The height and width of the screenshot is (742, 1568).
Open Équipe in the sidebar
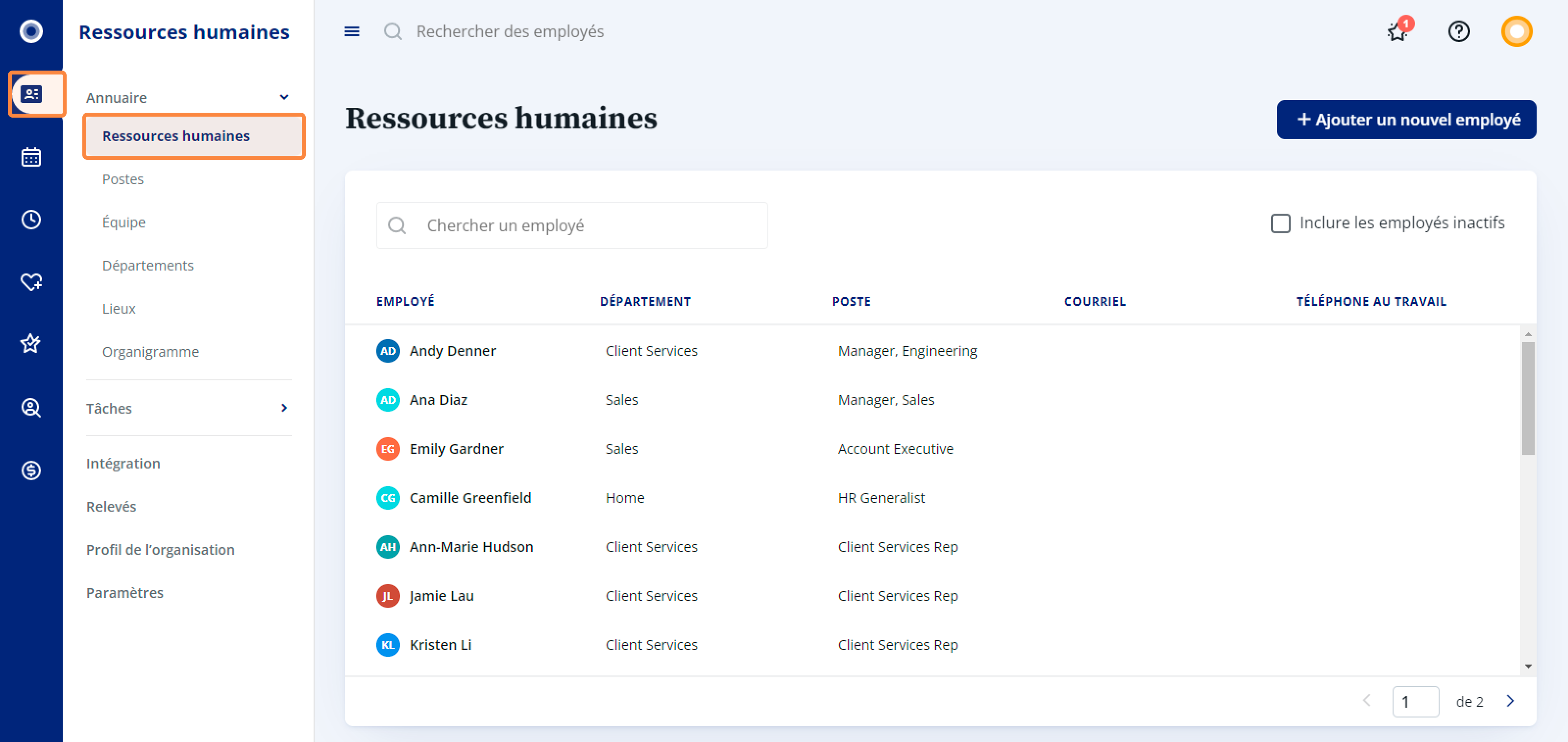123,222
